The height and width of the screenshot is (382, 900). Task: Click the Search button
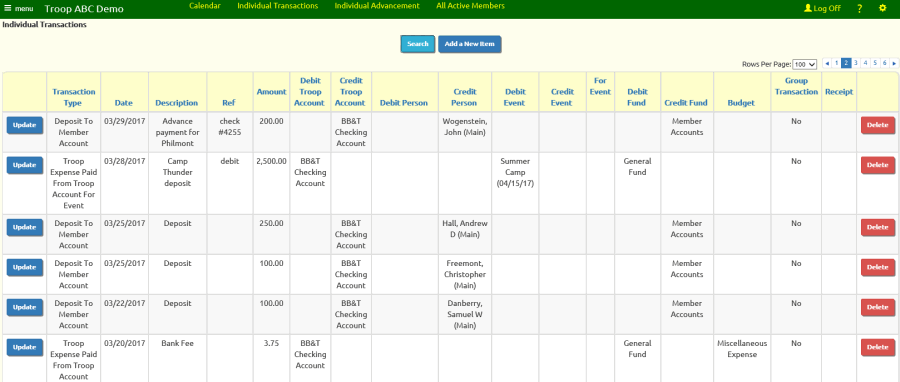tap(418, 44)
